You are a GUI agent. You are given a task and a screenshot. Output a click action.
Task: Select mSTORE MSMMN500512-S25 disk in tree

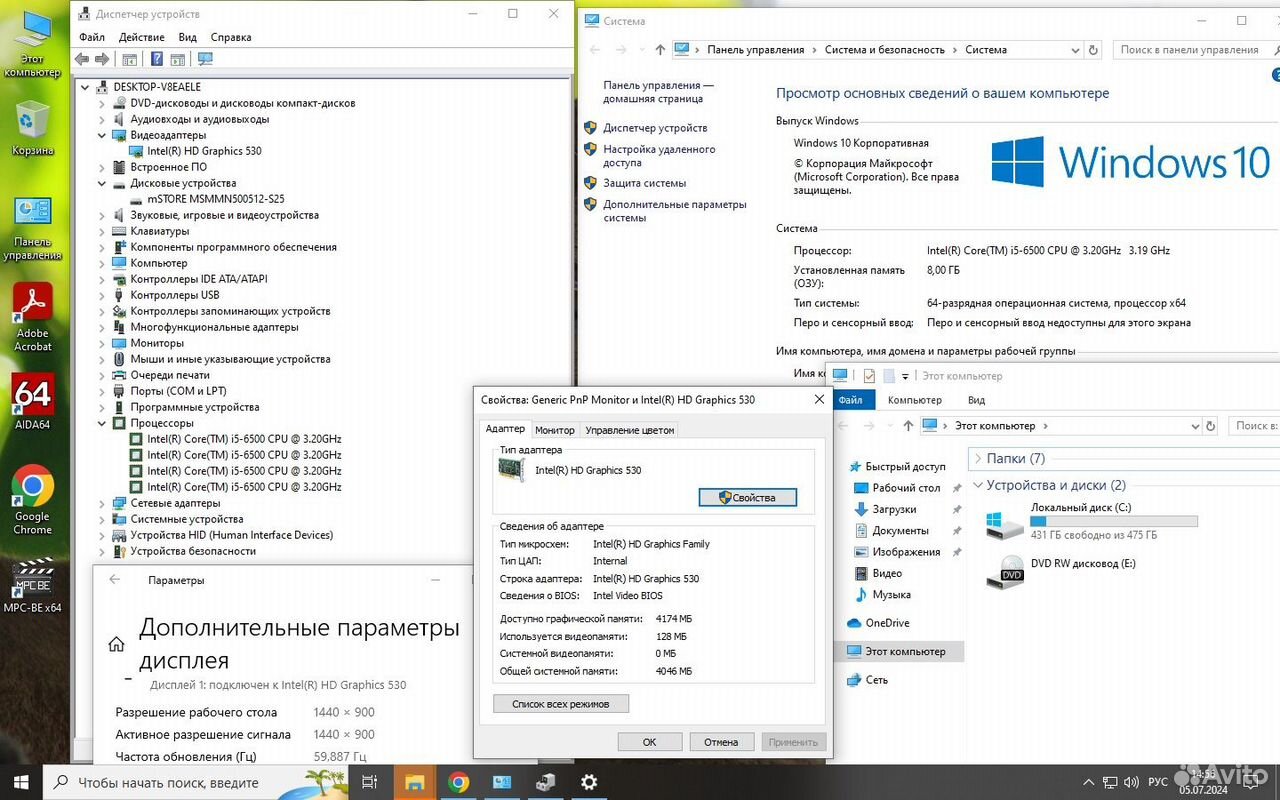pyautogui.click(x=216, y=199)
